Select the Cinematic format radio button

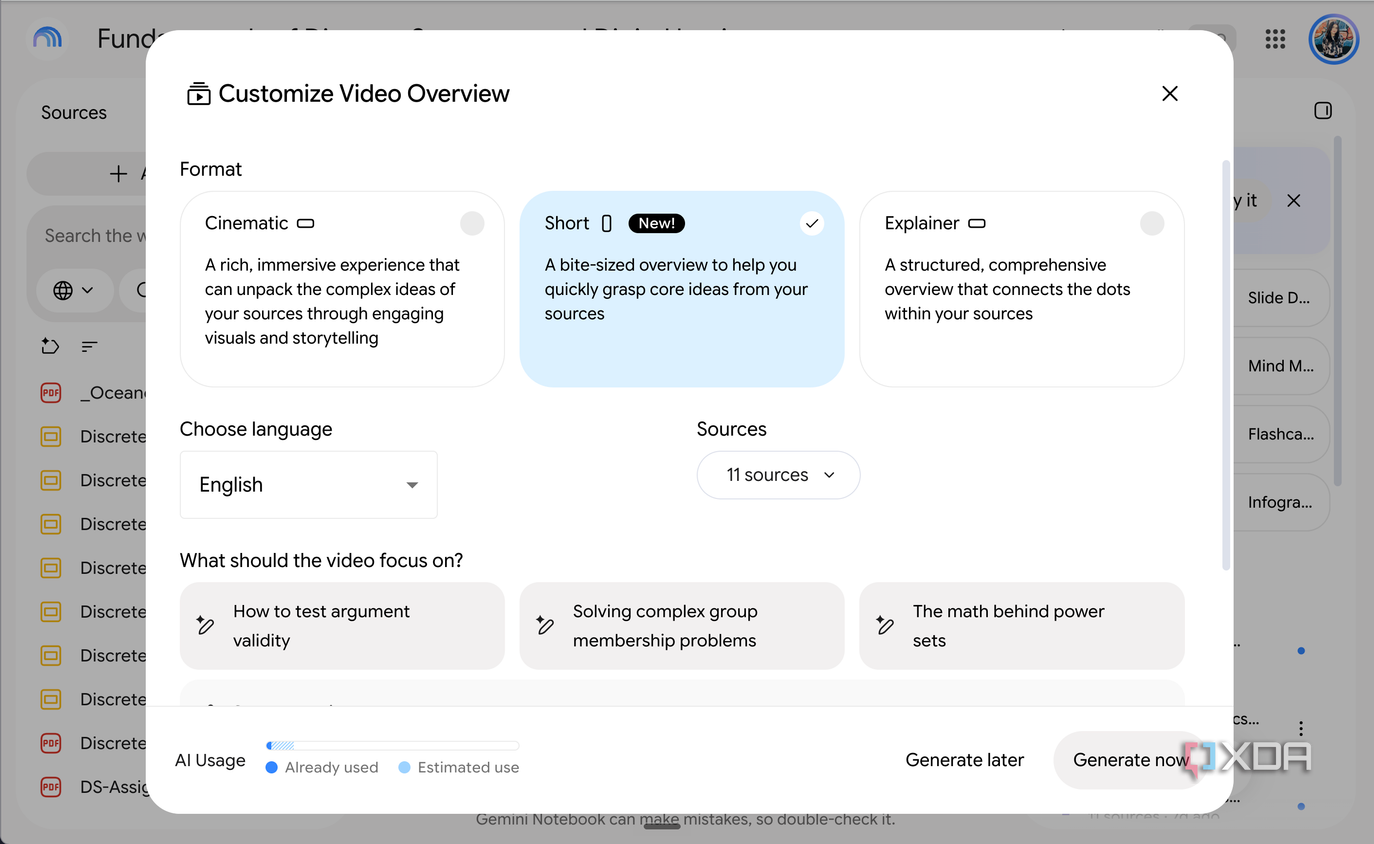[x=472, y=223]
